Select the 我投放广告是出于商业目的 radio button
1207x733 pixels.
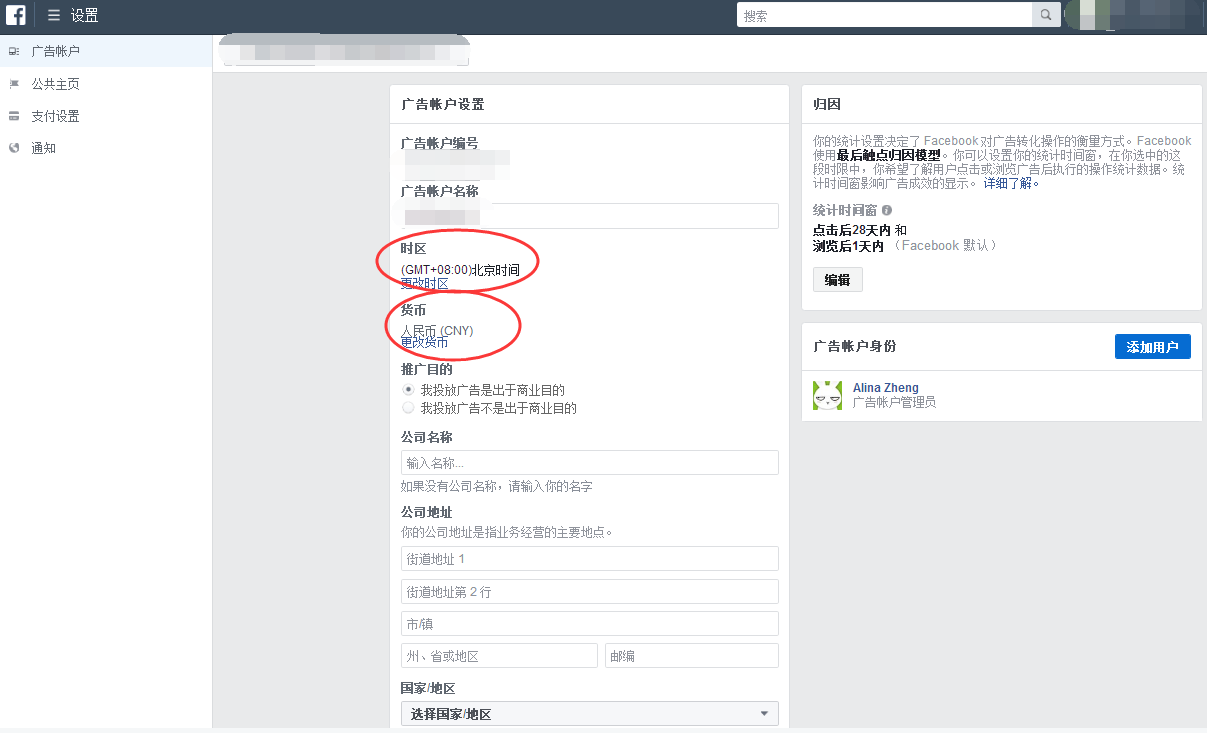408,390
